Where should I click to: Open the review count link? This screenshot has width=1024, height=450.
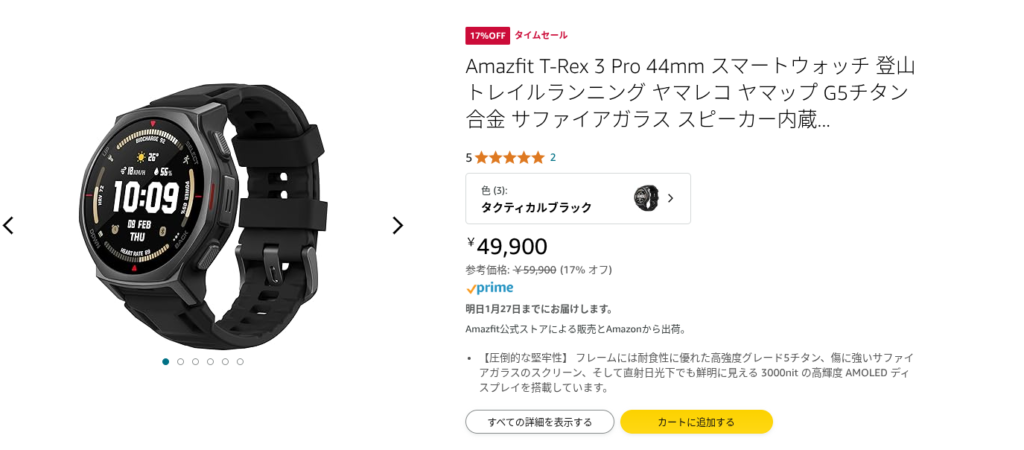pos(553,157)
